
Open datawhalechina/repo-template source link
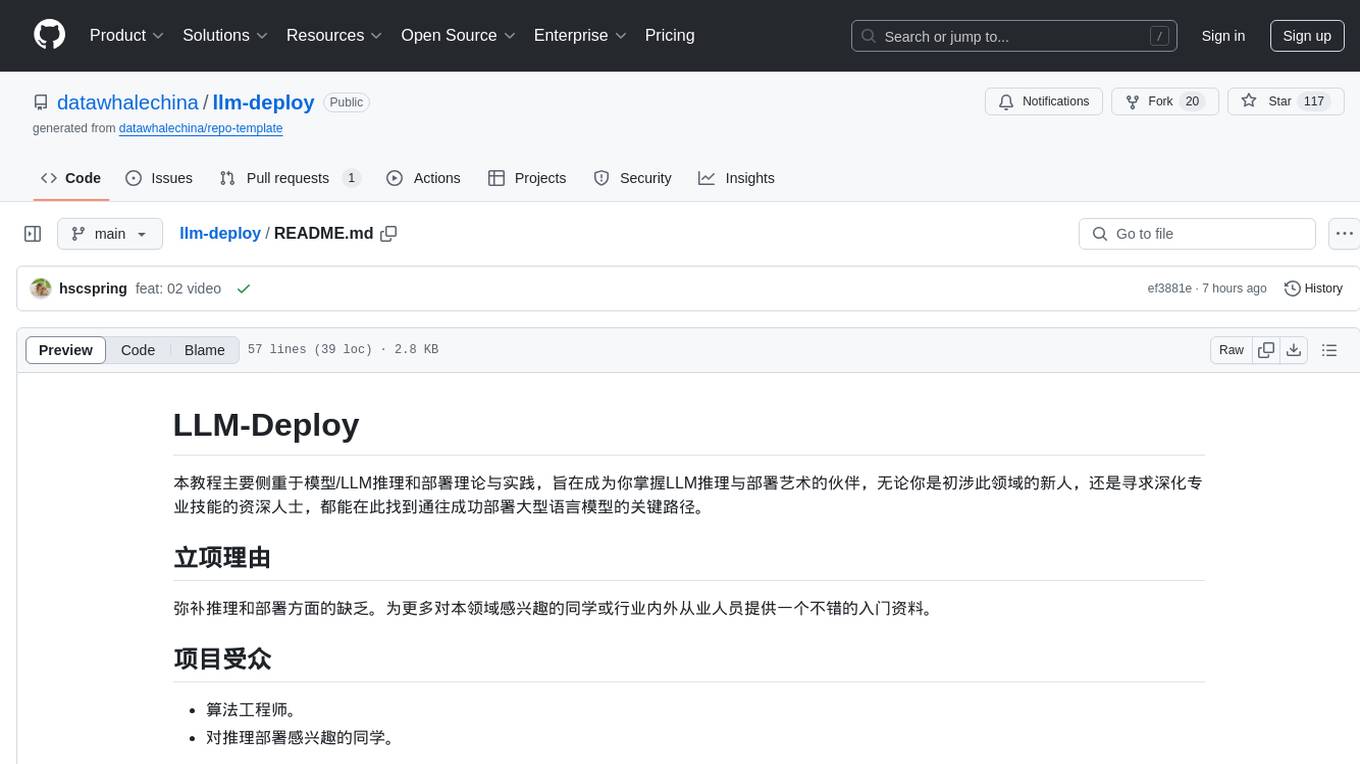pyautogui.click(x=201, y=128)
